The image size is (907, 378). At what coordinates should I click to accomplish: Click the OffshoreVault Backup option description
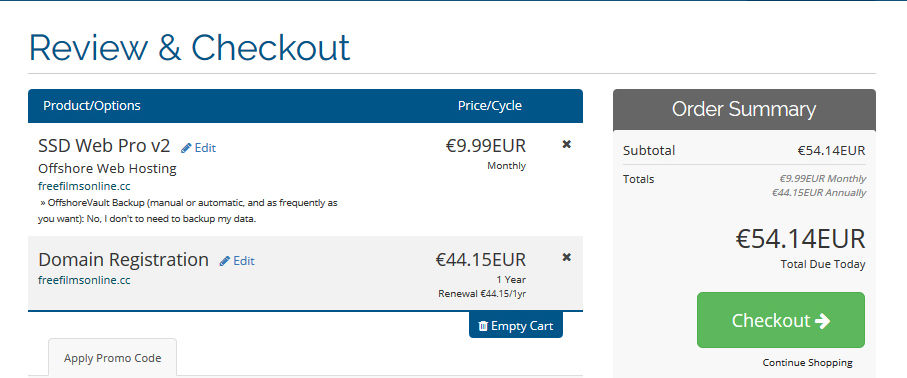pos(188,211)
